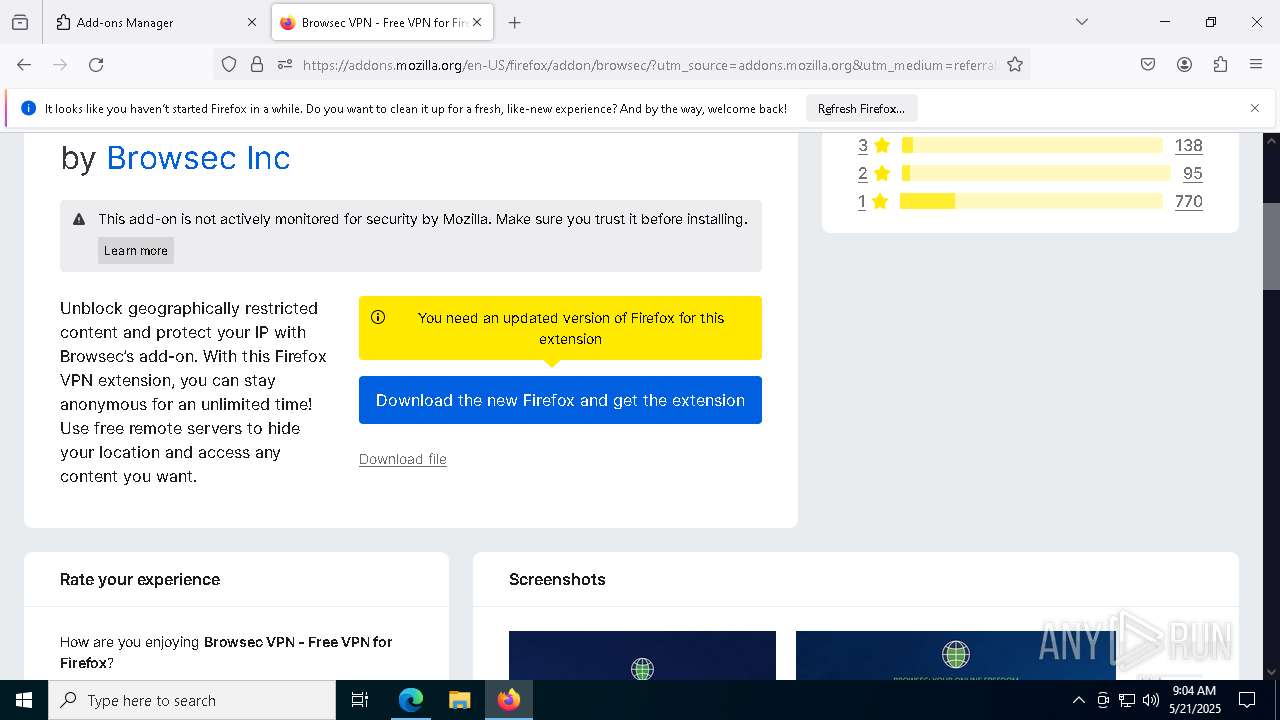Close the Browsec VPN tab
The width and height of the screenshot is (1280, 720).
477,22
